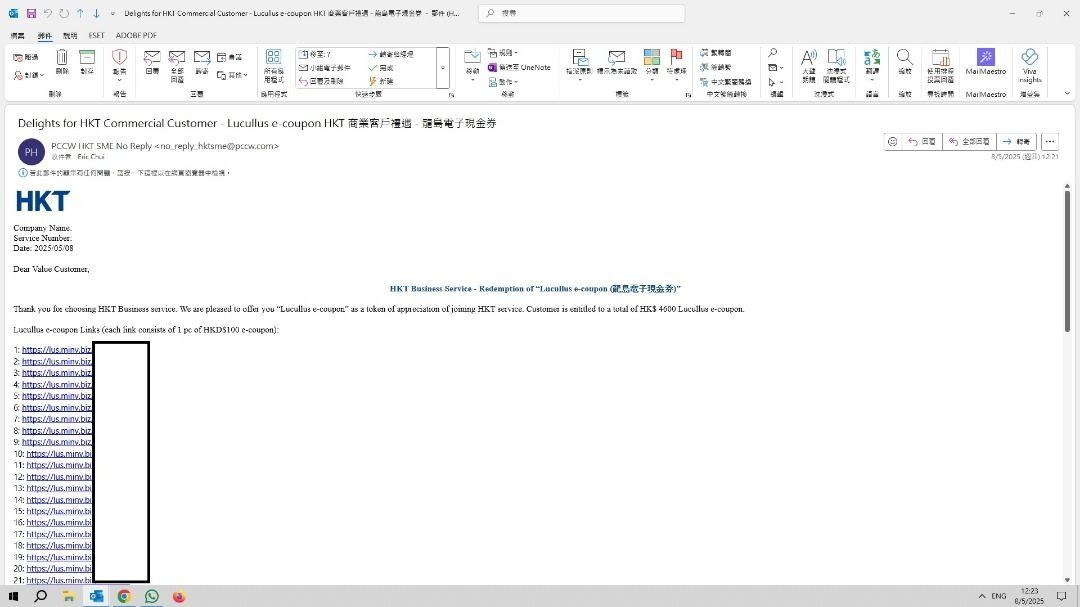Switch to the ESET ribbon tab

click(x=96, y=35)
